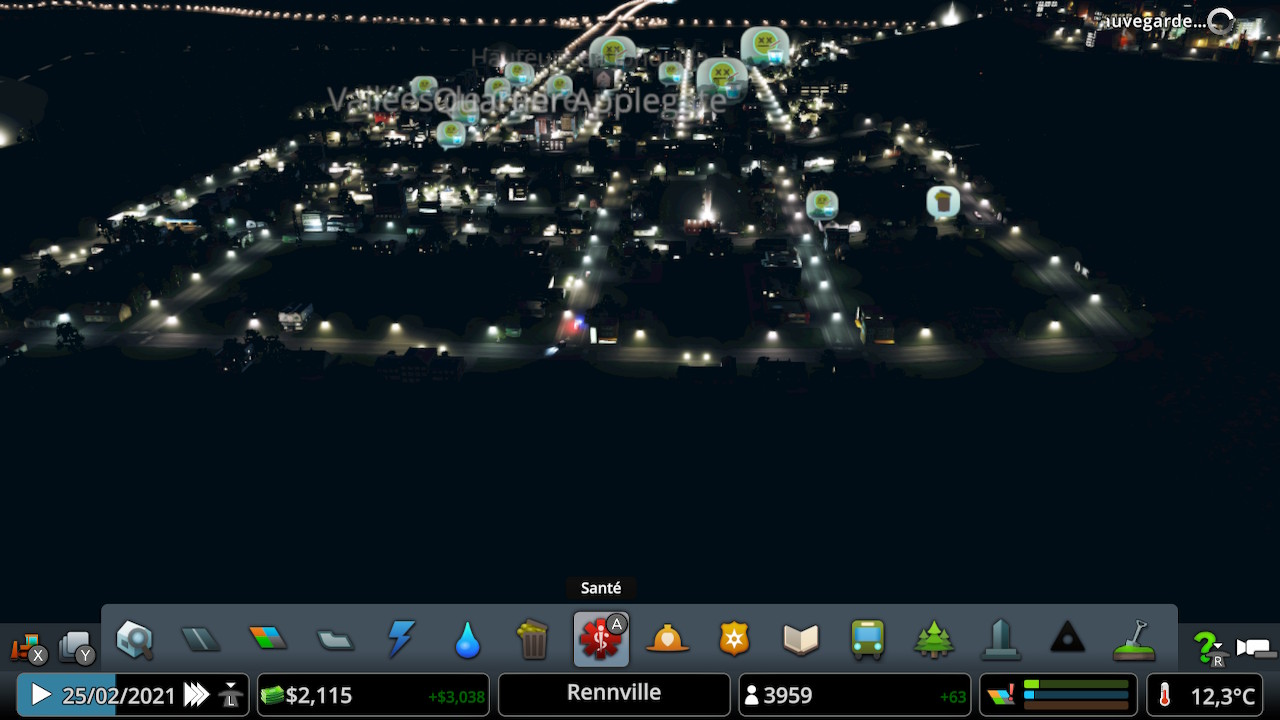This screenshot has height=720, width=1280.
Task: Open the Water drop menu
Action: click(467, 640)
